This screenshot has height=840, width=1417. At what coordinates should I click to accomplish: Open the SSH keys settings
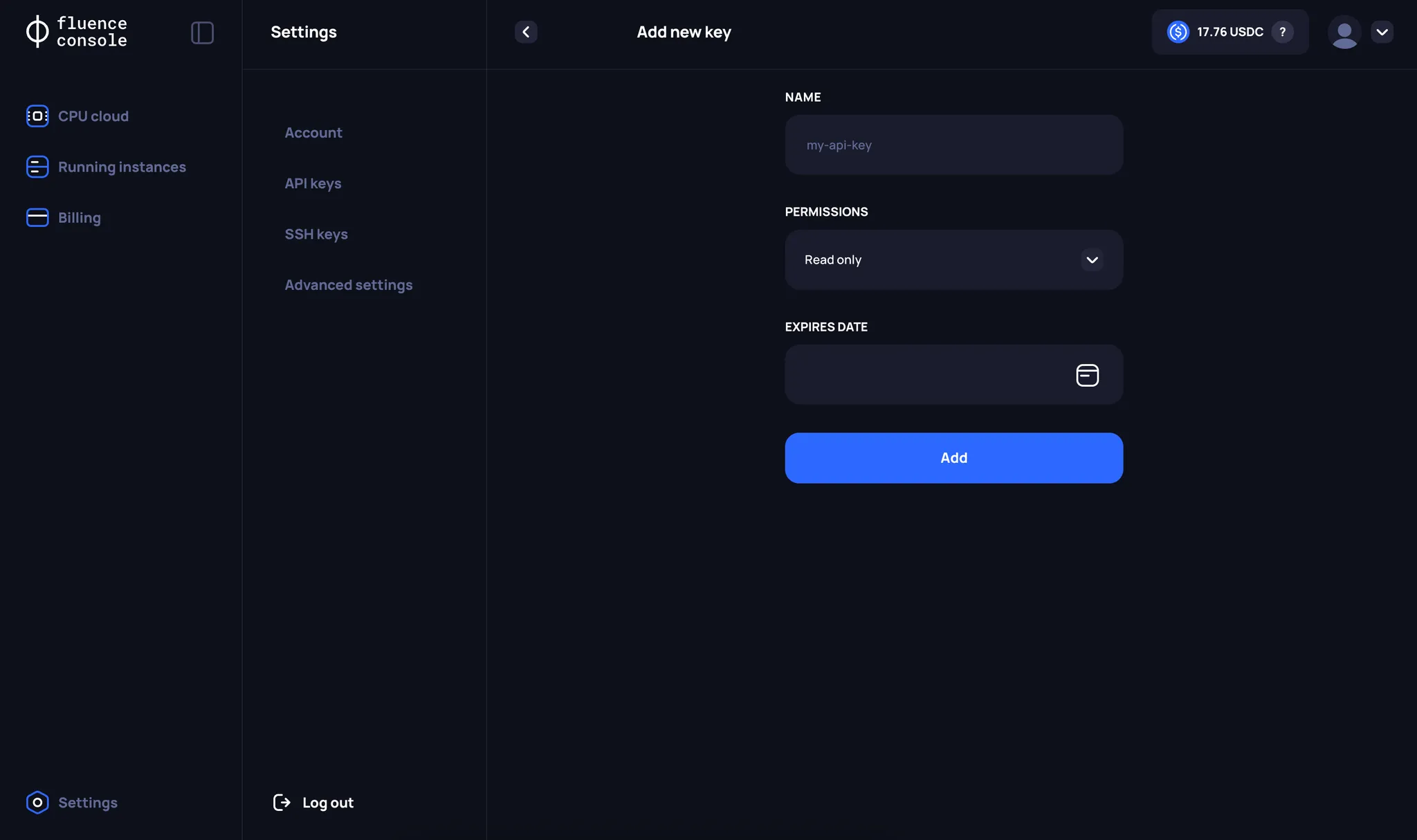316,234
